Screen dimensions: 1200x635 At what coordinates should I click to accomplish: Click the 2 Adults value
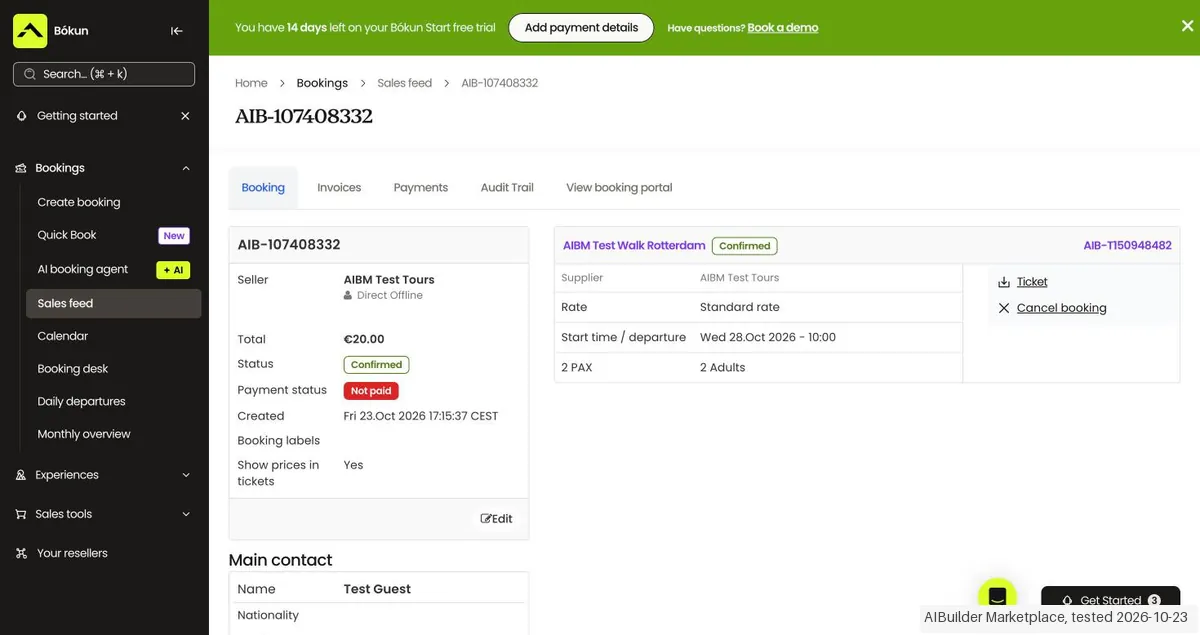[x=723, y=367]
